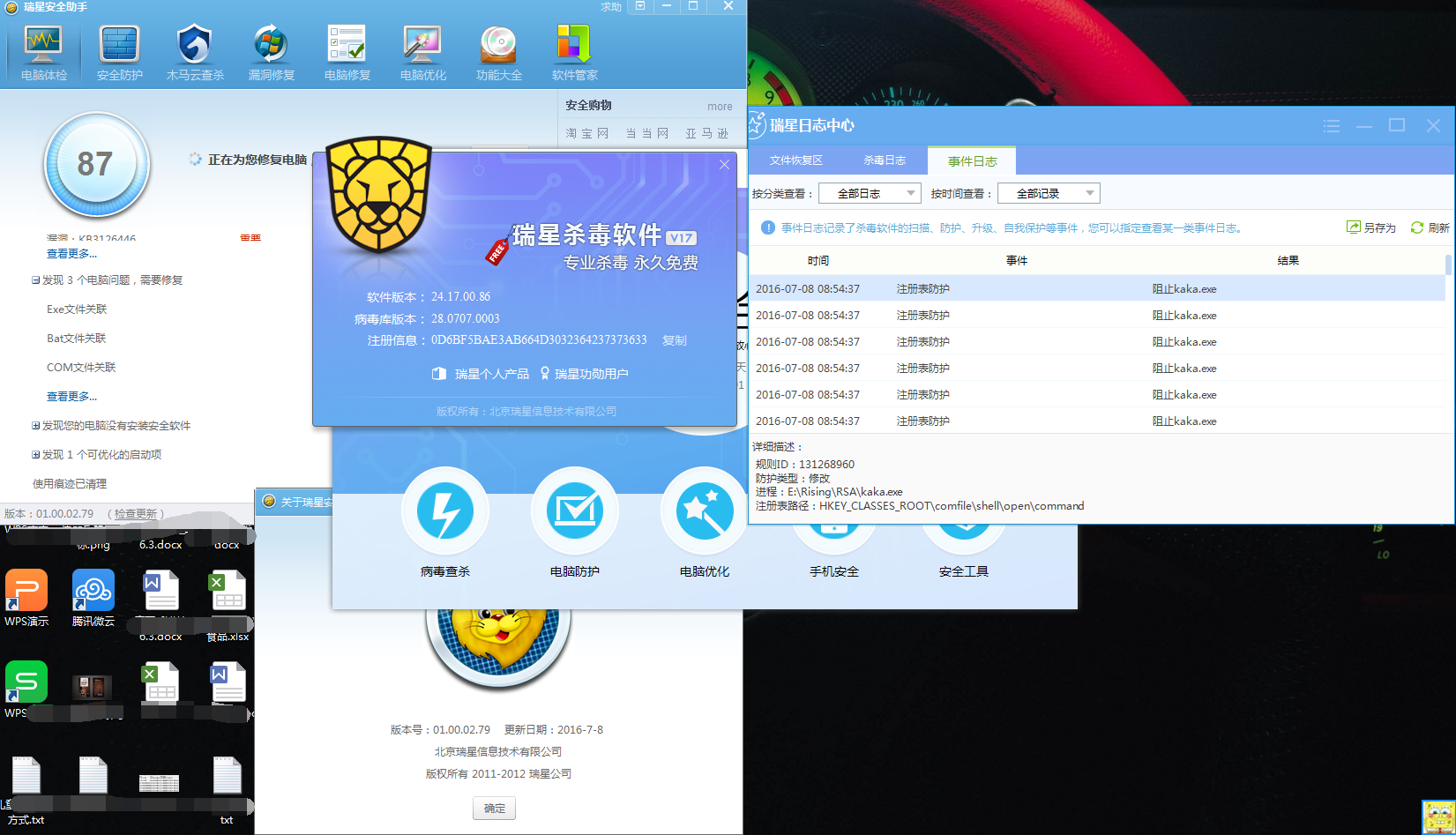1456x835 pixels.
Task: Click the 规则ID : 131268960 detail line
Action: (x=804, y=465)
